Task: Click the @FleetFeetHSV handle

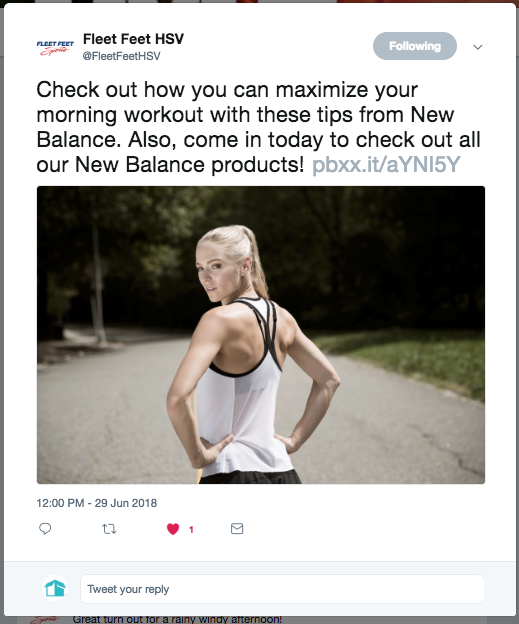Action: pos(121,56)
